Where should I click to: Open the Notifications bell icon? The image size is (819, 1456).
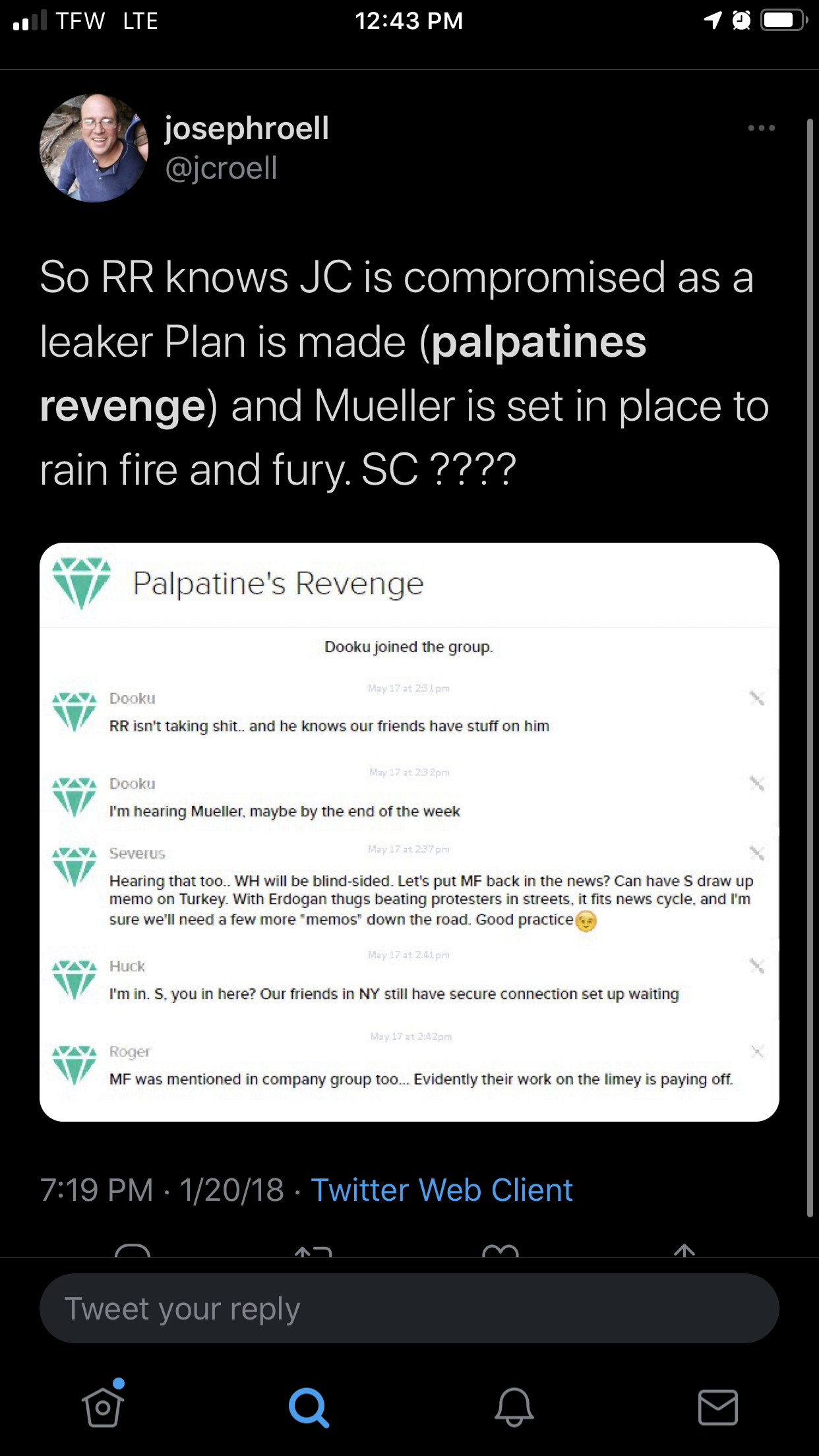[x=514, y=1407]
